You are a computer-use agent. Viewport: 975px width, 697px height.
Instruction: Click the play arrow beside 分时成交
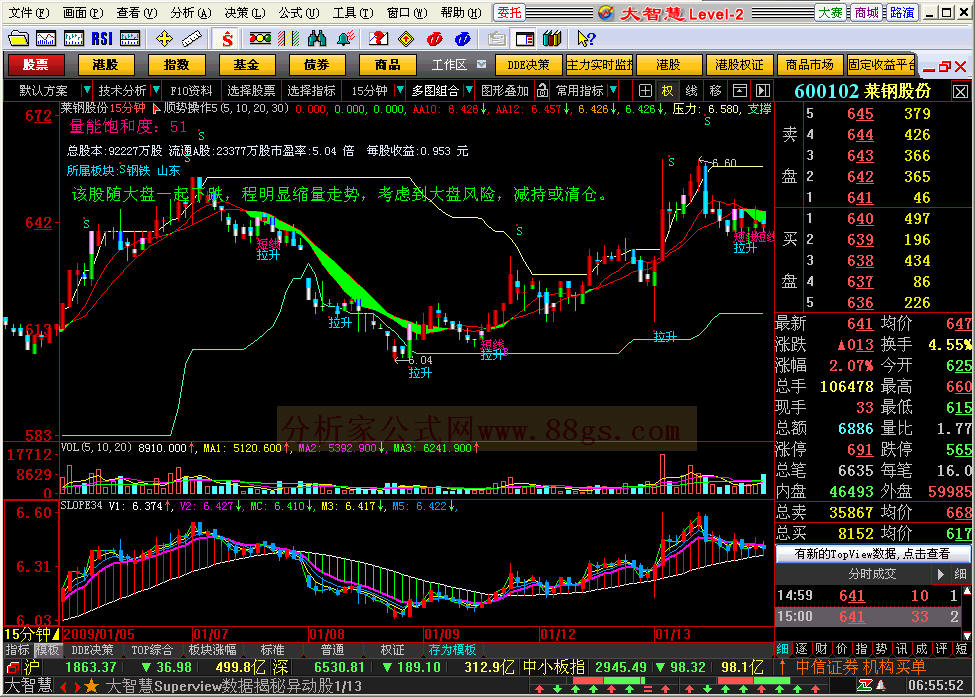coord(941,575)
